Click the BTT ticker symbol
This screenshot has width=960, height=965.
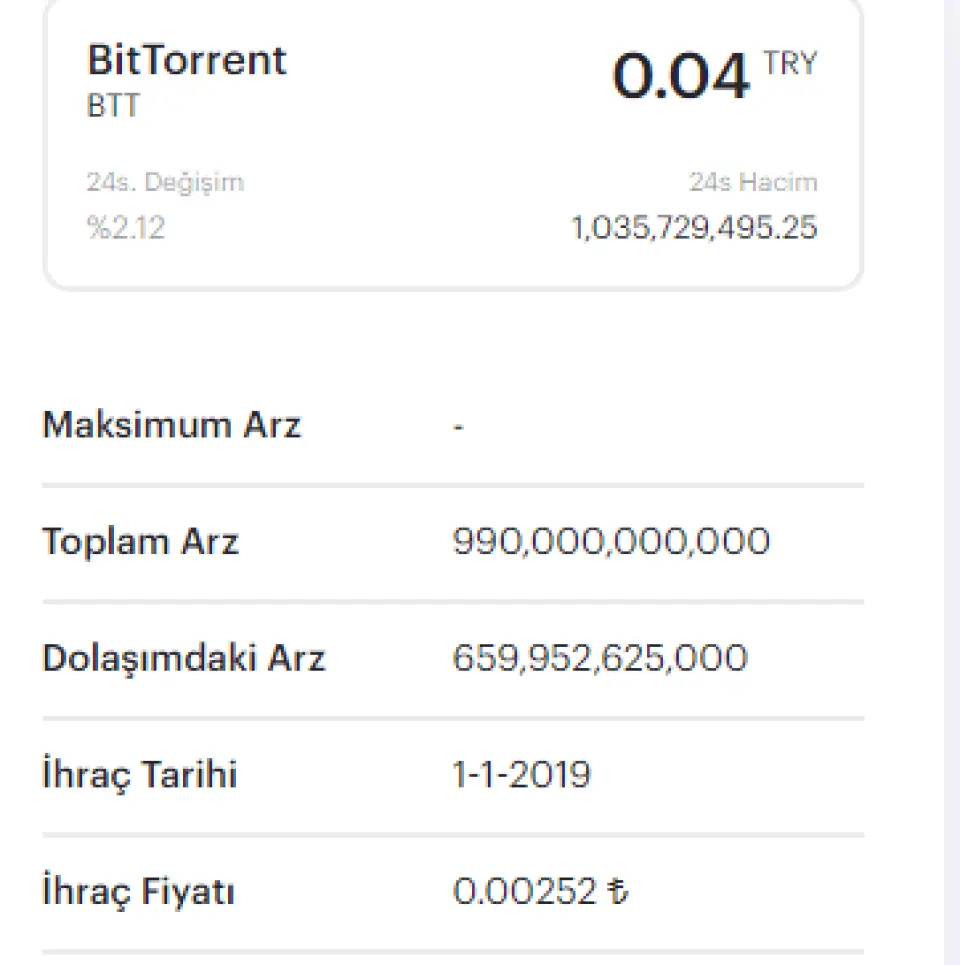[113, 106]
